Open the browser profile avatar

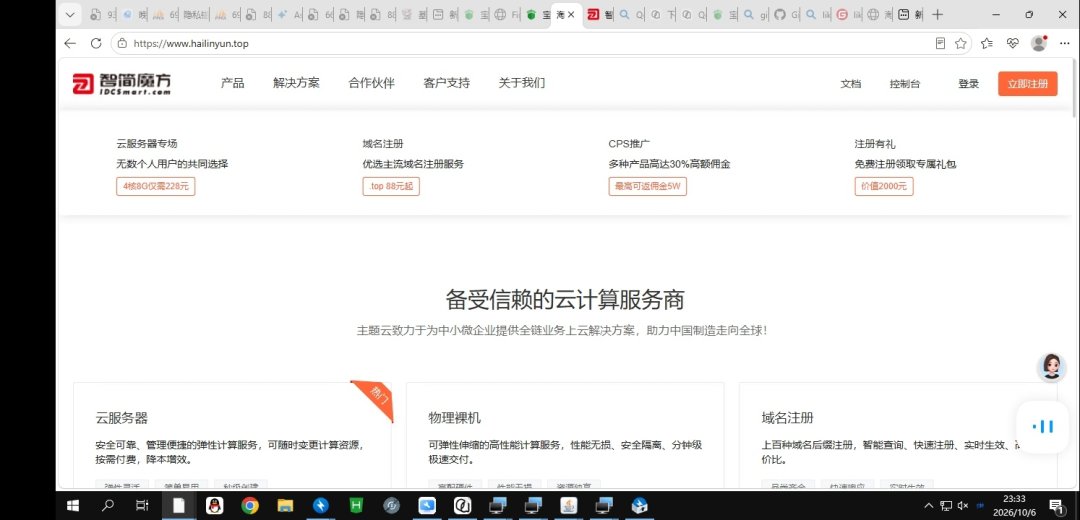tap(1039, 43)
